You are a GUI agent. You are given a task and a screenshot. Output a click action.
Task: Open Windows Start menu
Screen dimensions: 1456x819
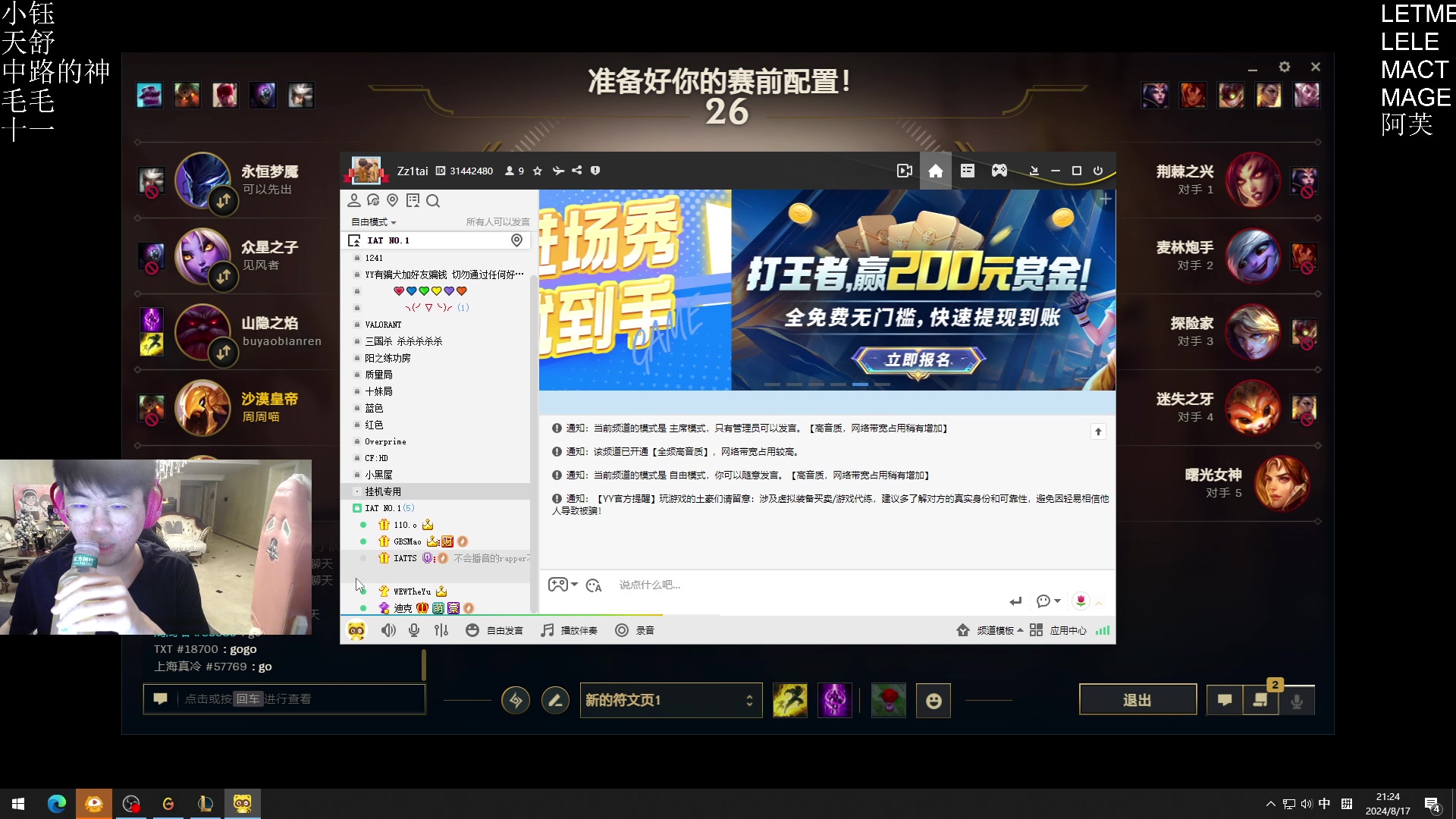point(18,804)
